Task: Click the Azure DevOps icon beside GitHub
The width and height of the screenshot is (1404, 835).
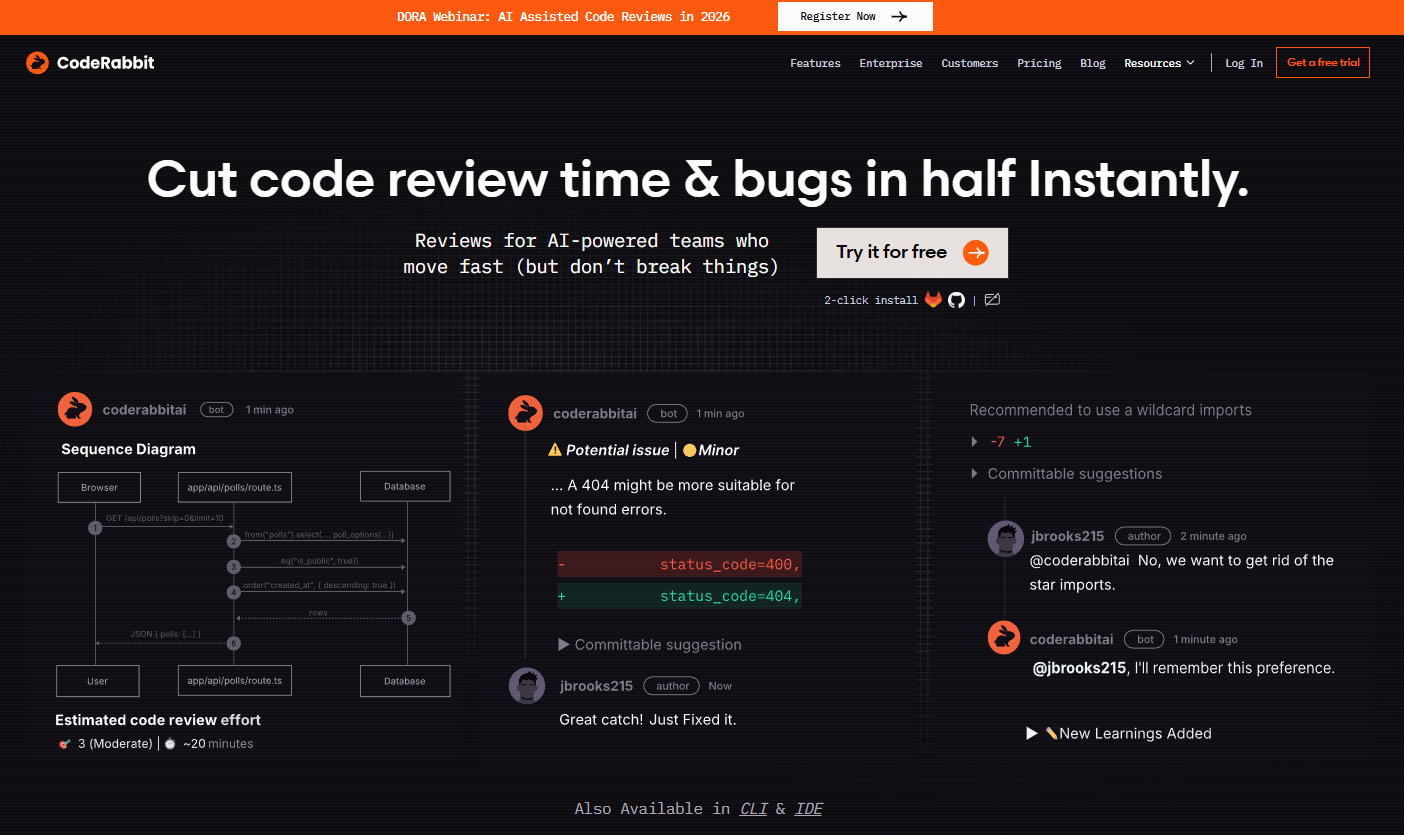Action: point(992,299)
